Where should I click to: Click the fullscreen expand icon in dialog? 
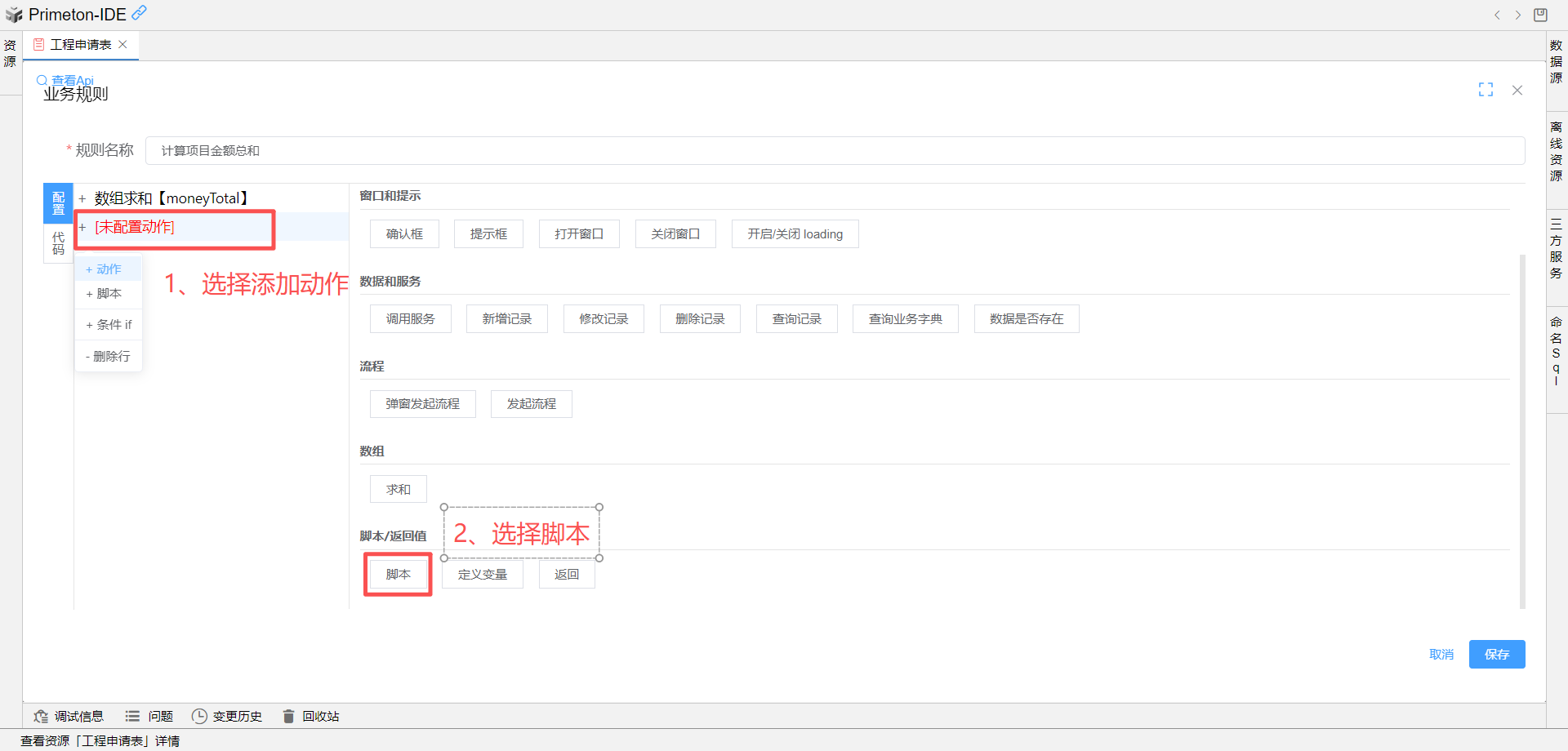coord(1486,90)
